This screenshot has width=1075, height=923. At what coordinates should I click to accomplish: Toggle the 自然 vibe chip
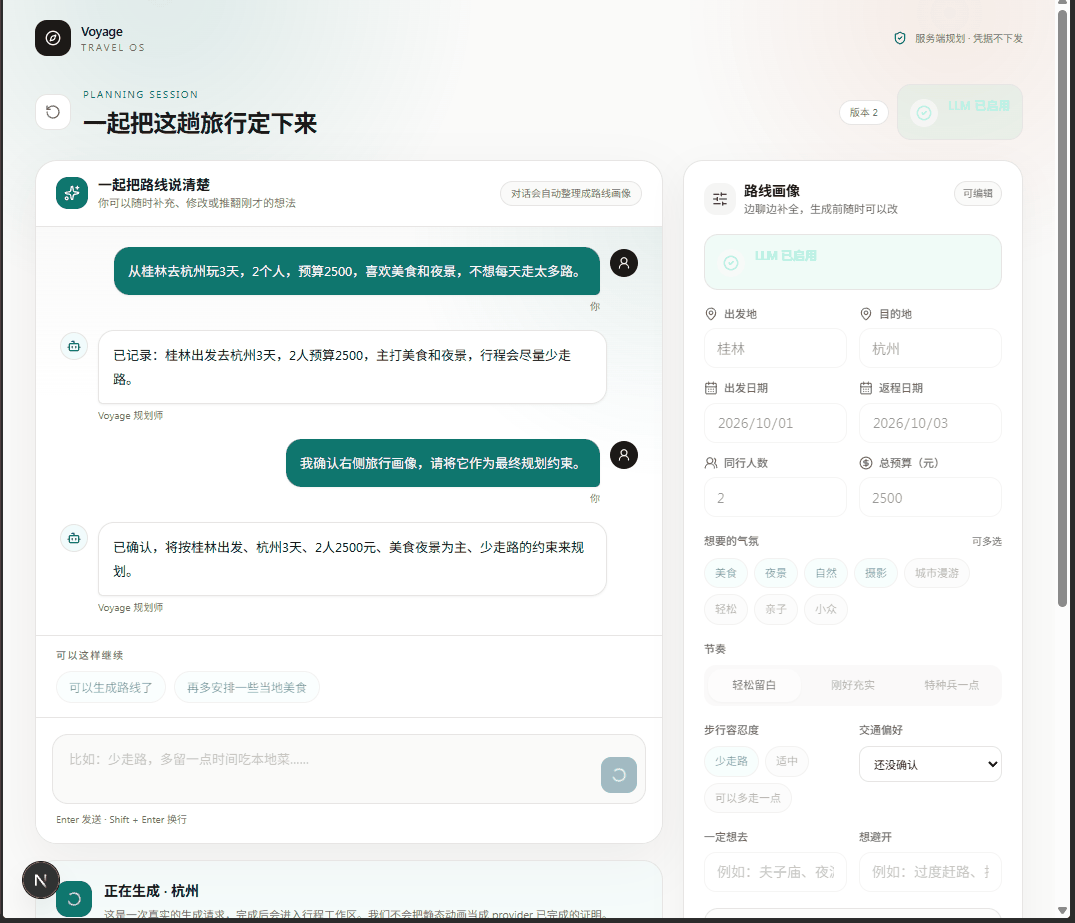coord(825,573)
